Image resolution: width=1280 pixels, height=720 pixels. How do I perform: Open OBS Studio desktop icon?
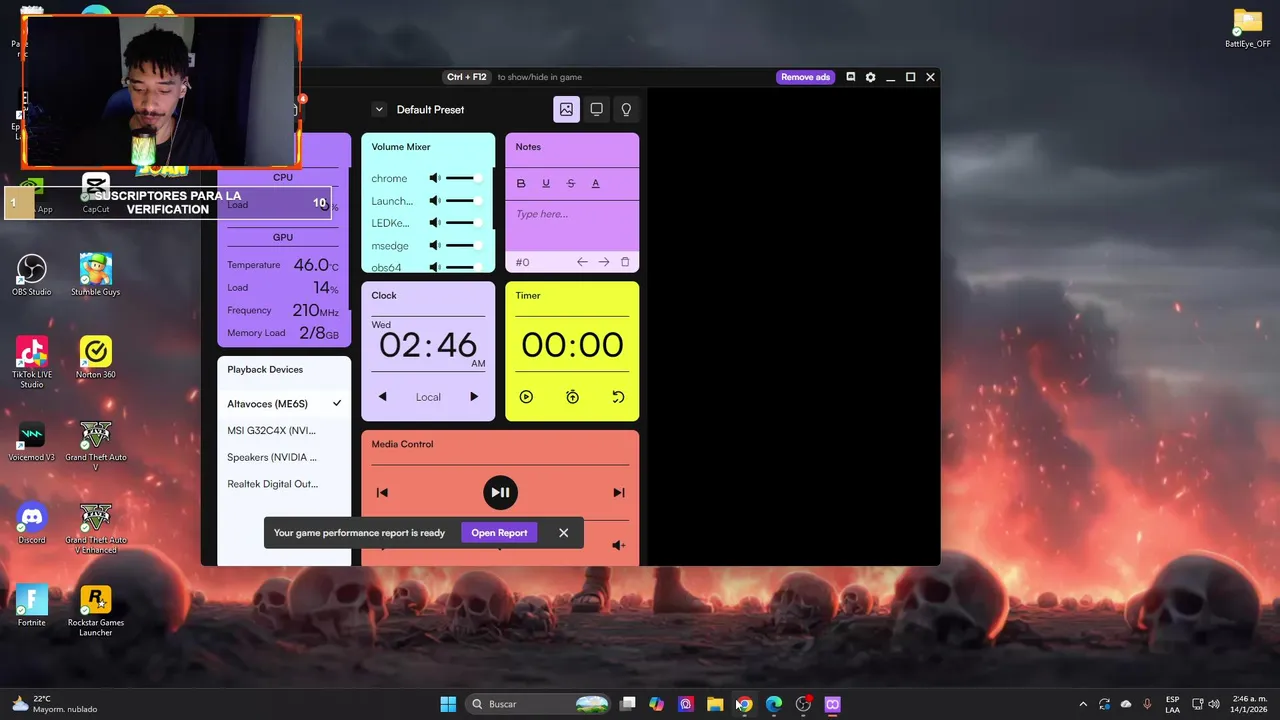[32, 273]
